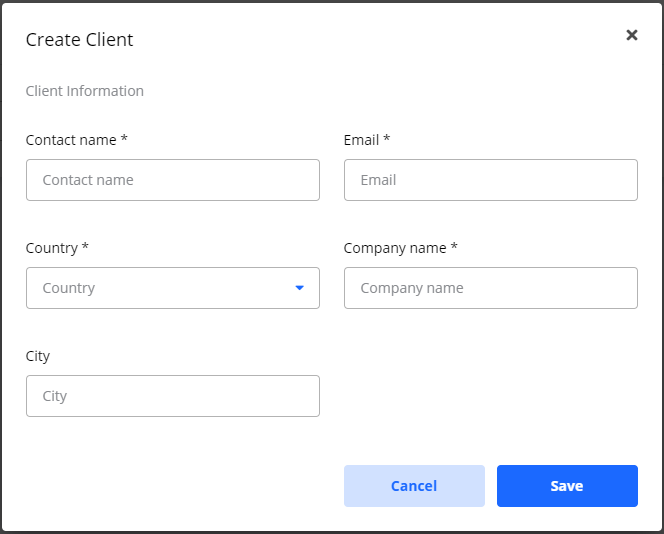Open the Country selection field

160,288
